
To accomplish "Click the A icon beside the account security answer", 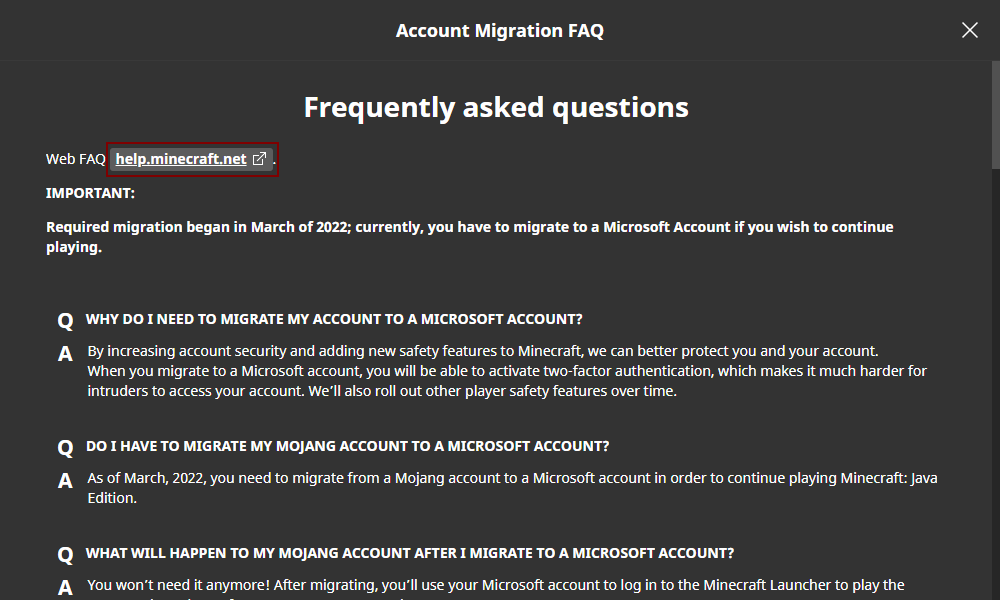I will [x=65, y=354].
